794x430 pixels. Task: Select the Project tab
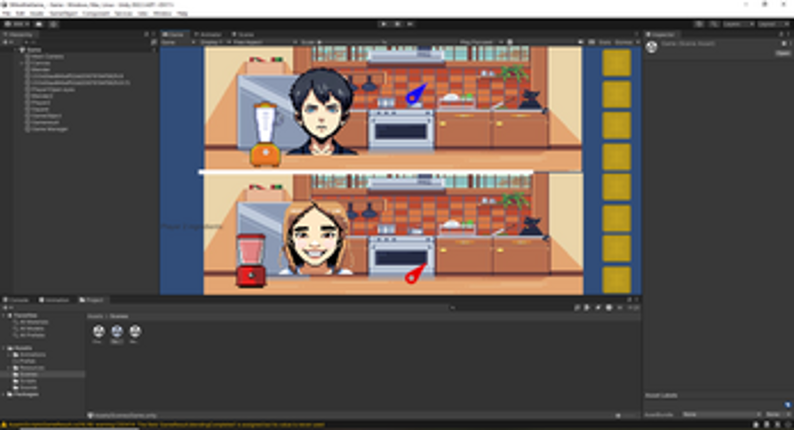pos(92,300)
